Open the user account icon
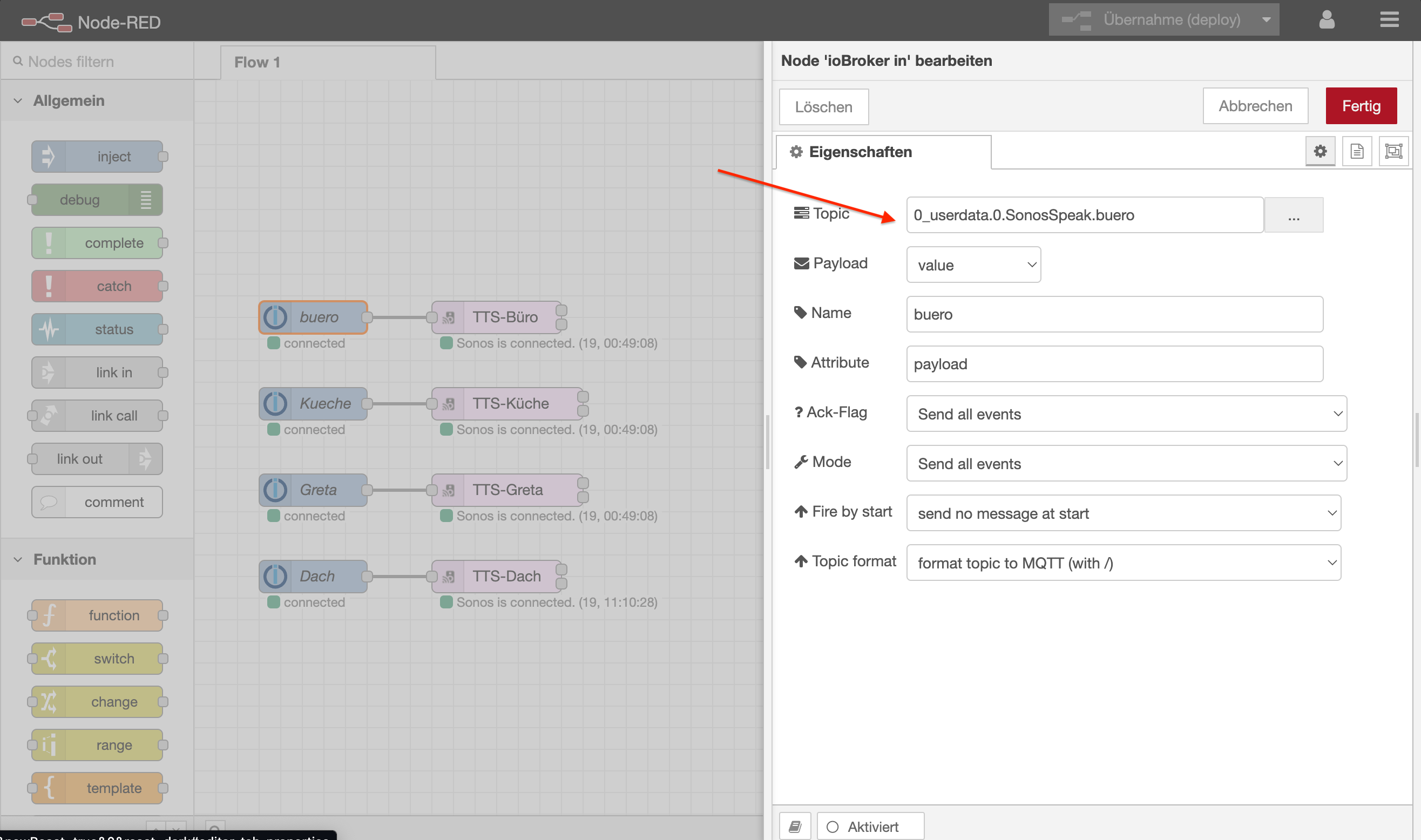 tap(1327, 21)
